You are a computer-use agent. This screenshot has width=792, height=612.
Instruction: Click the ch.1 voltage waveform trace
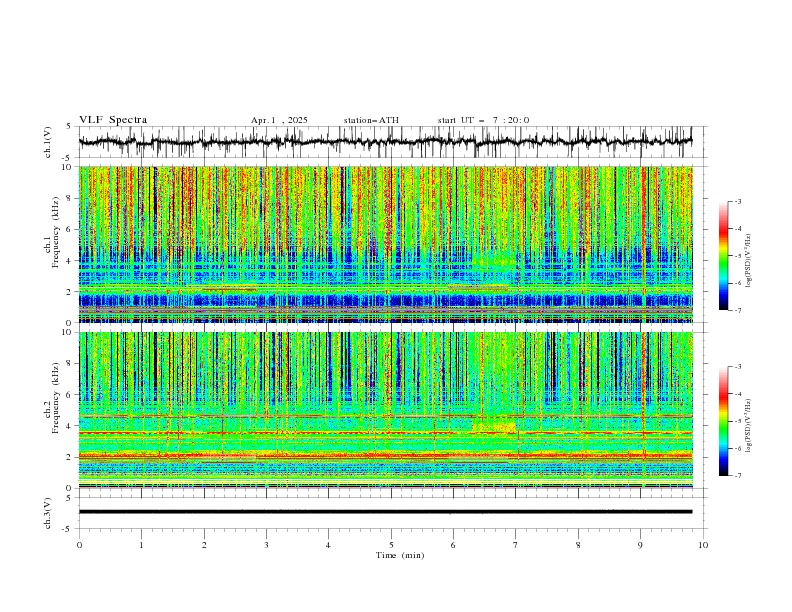pyautogui.click(x=385, y=142)
